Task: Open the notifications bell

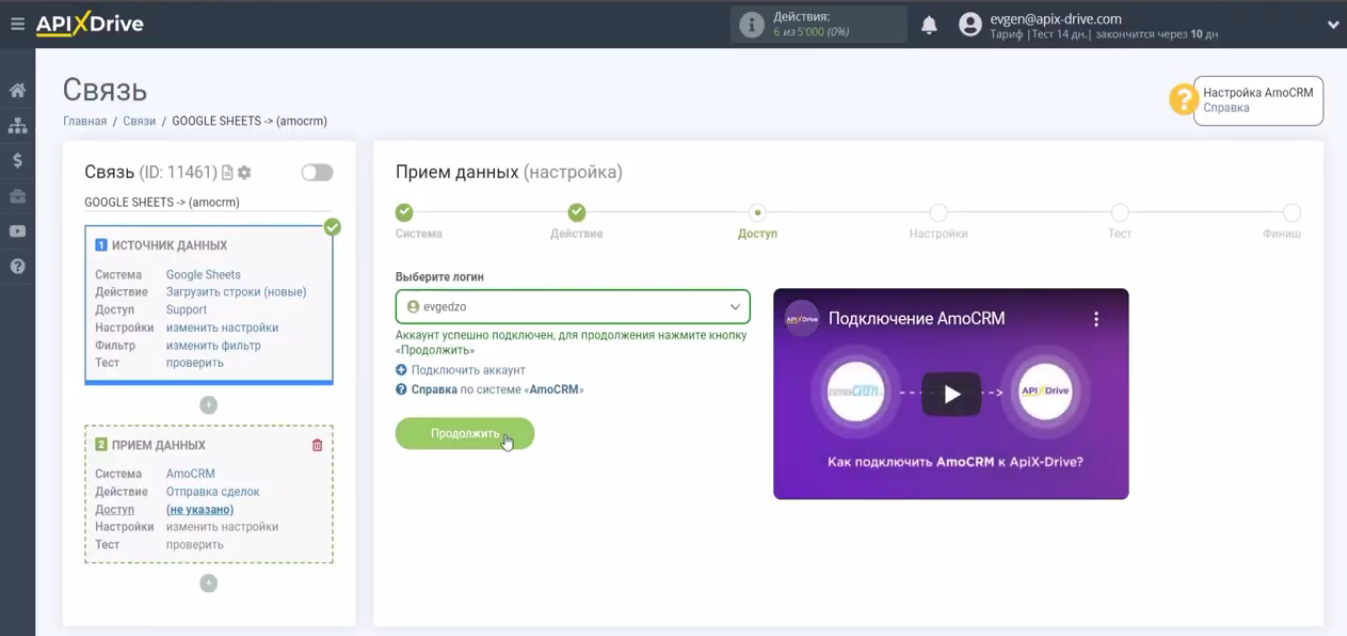Action: (929, 25)
